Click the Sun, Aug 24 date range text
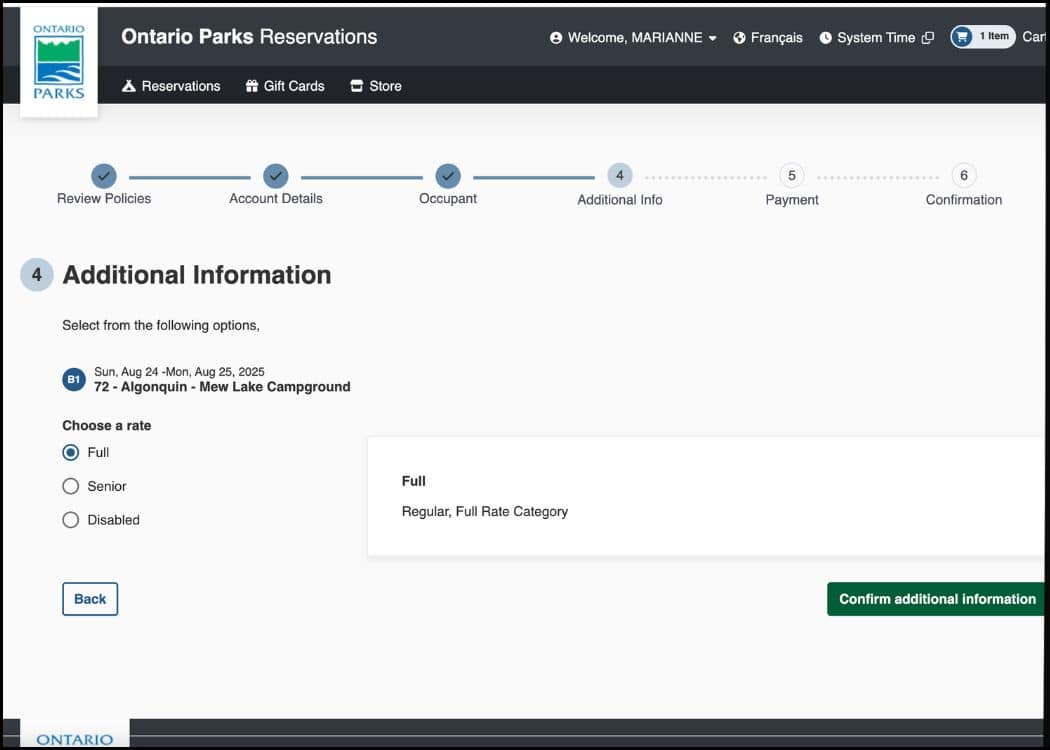Viewport: 1050px width, 750px height. click(179, 372)
